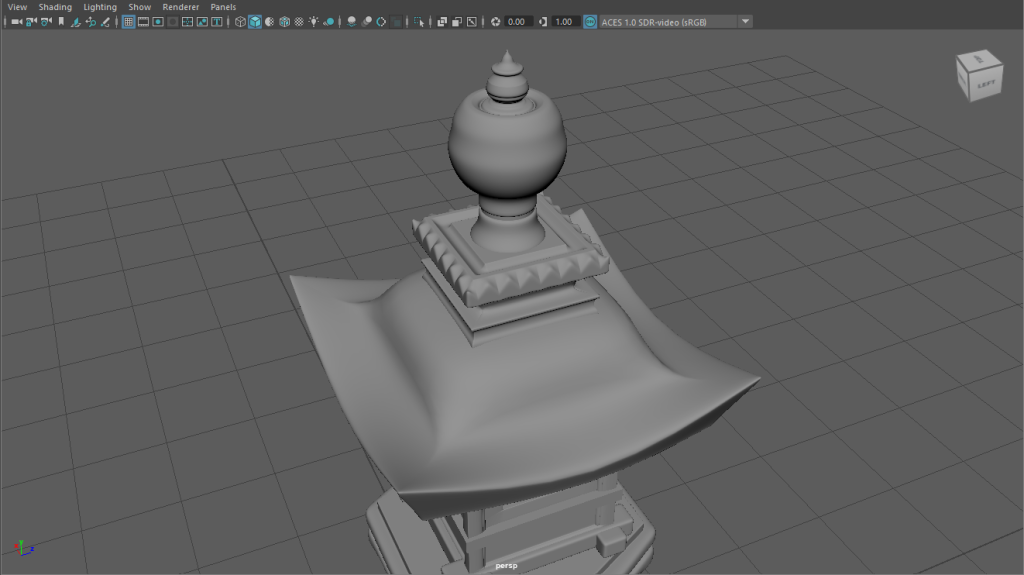Toggle the viewport grid display icon
Viewport: 1024px width, 575px height.
pyautogui.click(x=128, y=21)
